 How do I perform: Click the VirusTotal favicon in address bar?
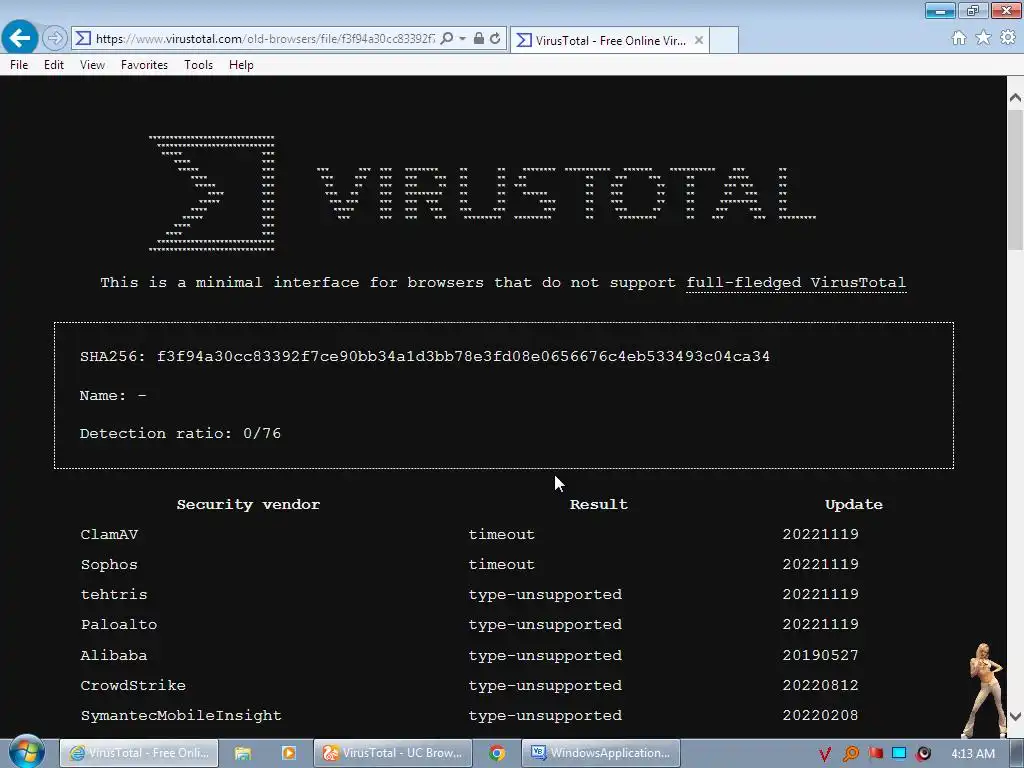pyautogui.click(x=83, y=39)
